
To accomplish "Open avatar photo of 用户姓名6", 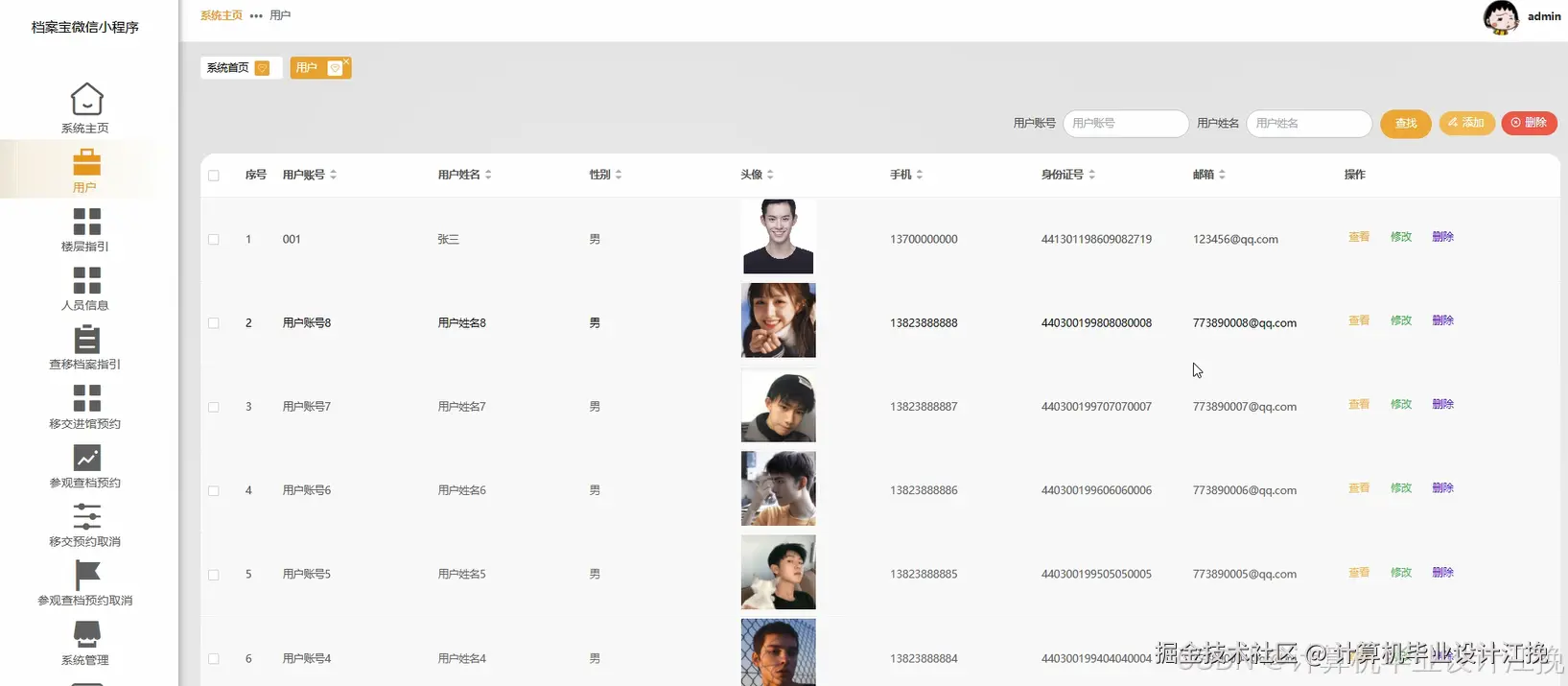I will pyautogui.click(x=779, y=488).
